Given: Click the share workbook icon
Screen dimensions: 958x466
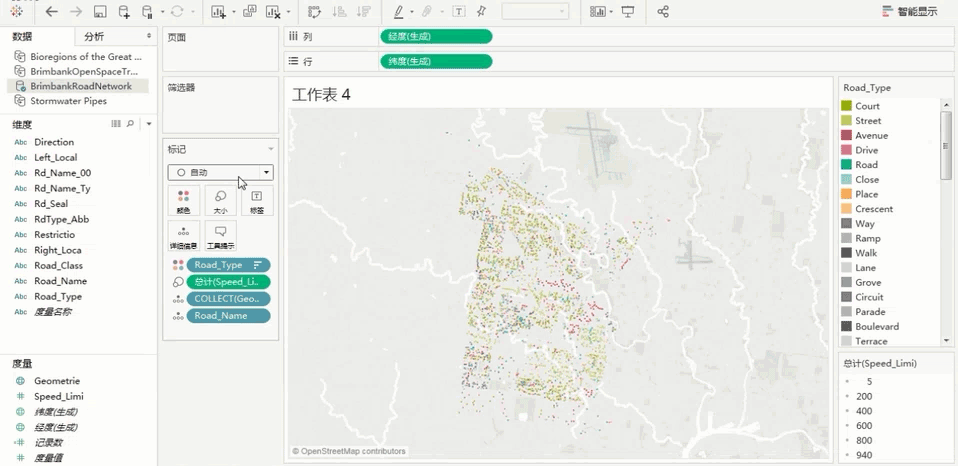Looking at the screenshot, I should pyautogui.click(x=663, y=12).
